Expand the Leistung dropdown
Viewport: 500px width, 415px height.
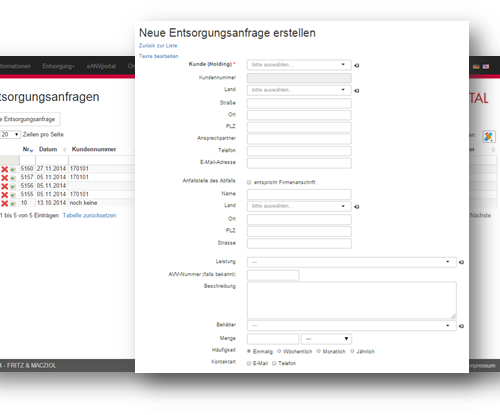coord(352,262)
